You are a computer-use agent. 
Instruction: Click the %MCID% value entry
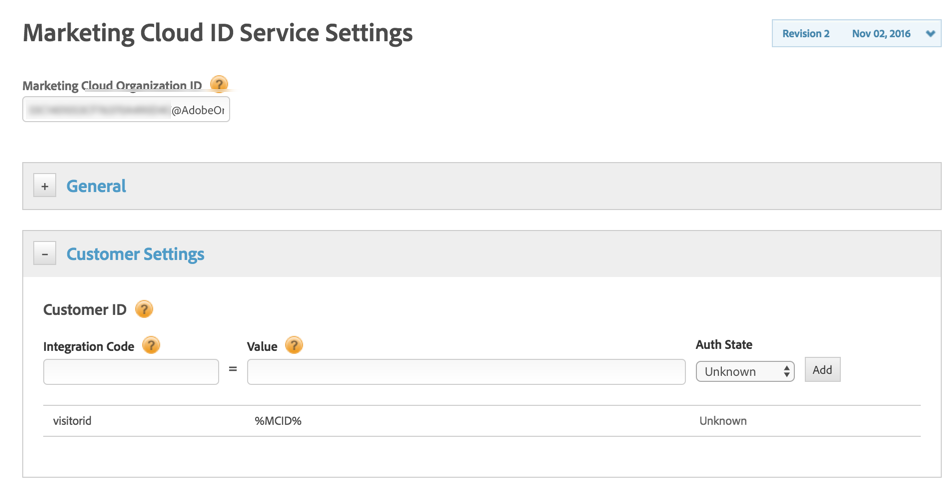click(278, 421)
